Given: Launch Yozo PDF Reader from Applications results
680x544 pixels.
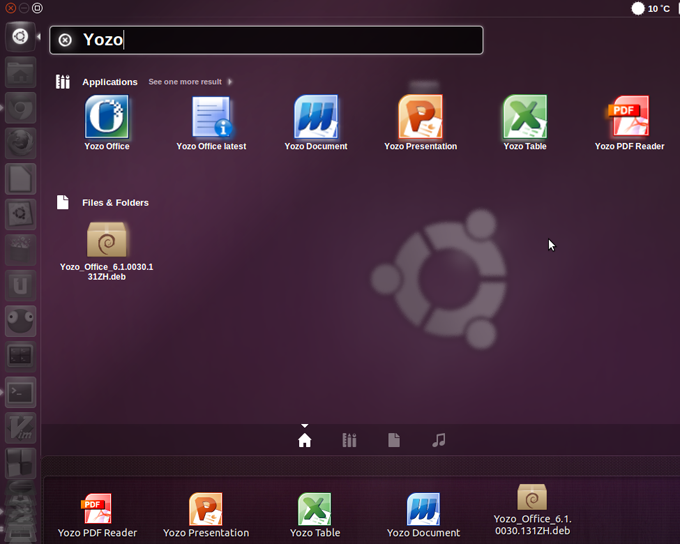Looking at the screenshot, I should (629, 123).
